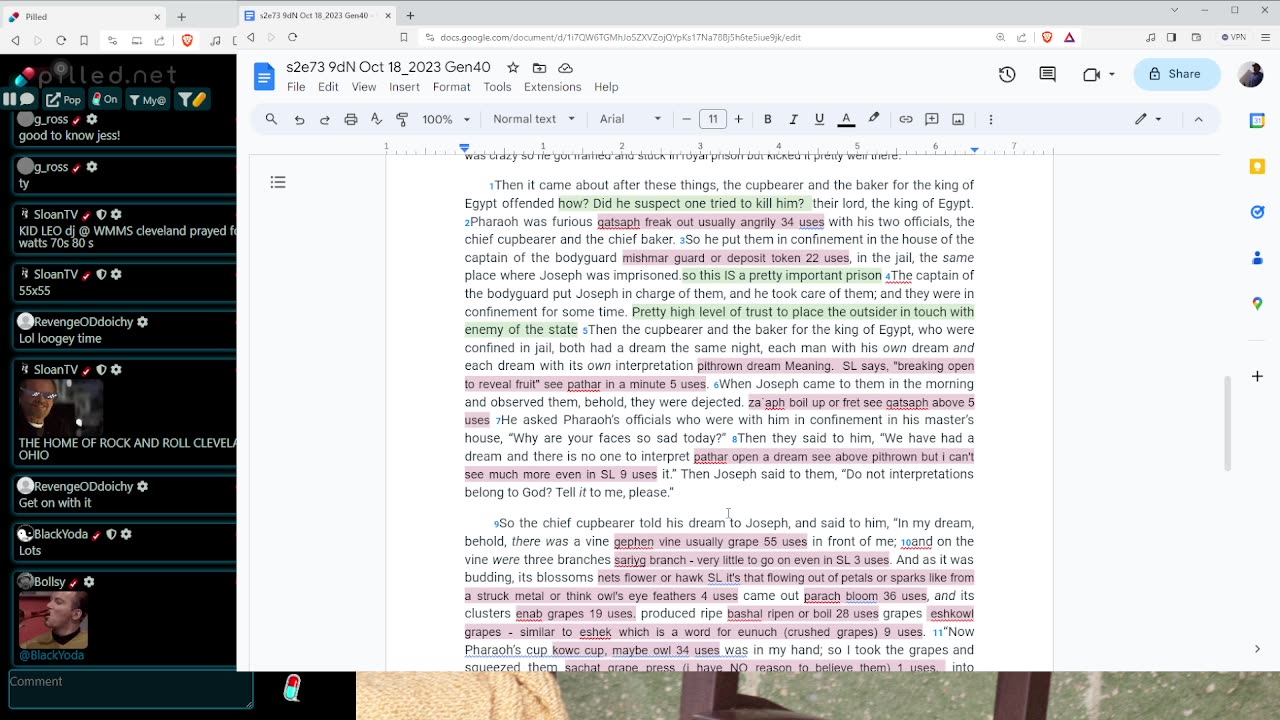View cloud saved document status

click(565, 68)
